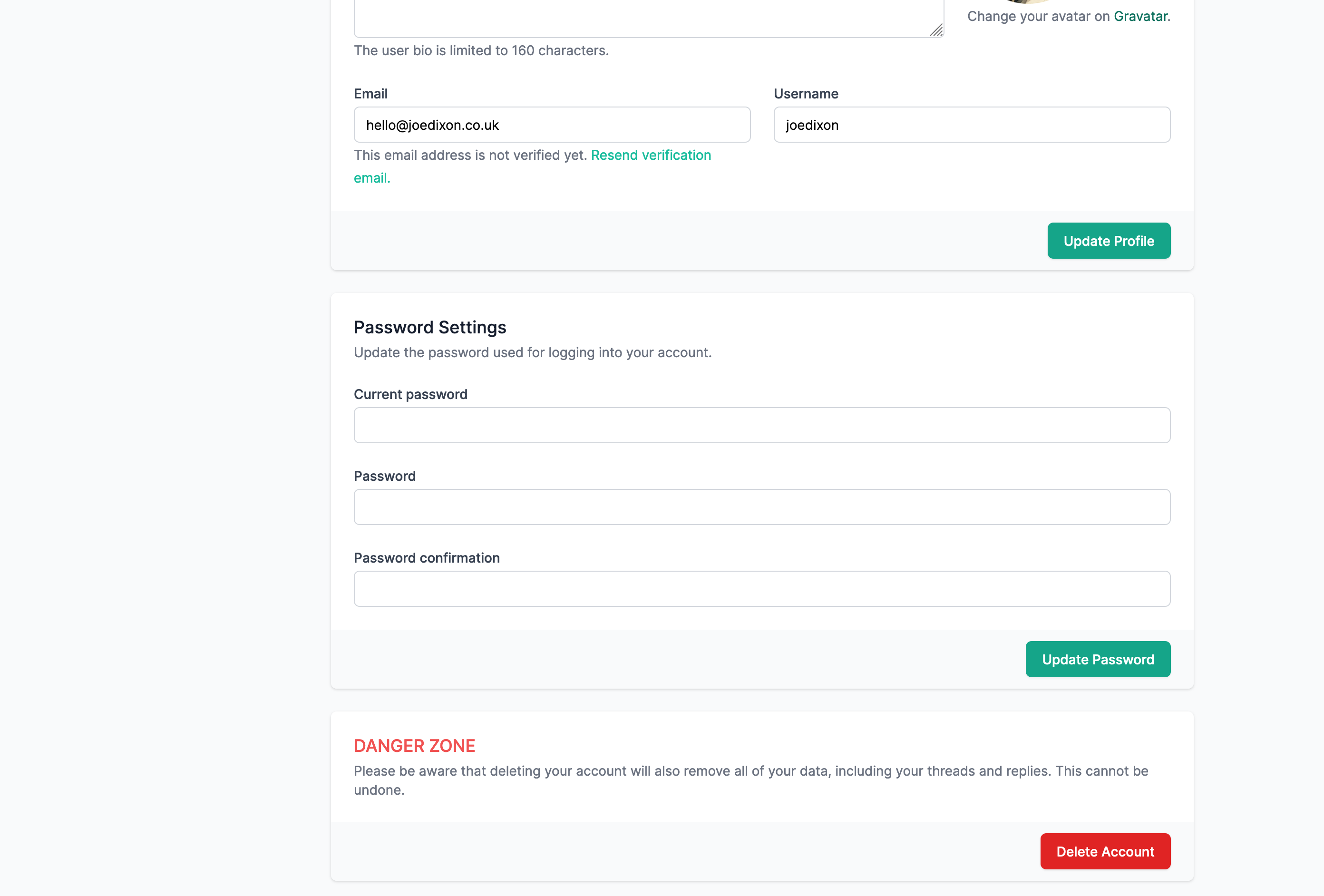Screen dimensions: 1324x896
Task: Click the Username field label
Action: [x=806, y=93]
